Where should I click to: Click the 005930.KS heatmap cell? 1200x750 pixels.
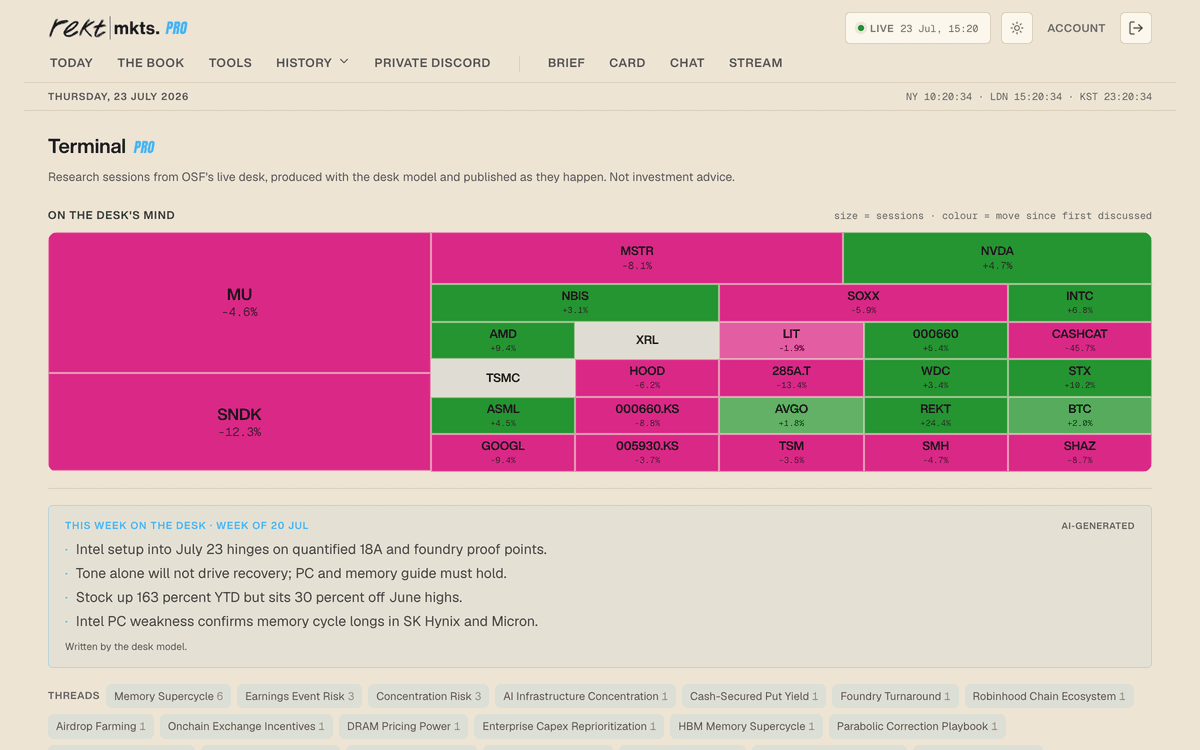647,453
